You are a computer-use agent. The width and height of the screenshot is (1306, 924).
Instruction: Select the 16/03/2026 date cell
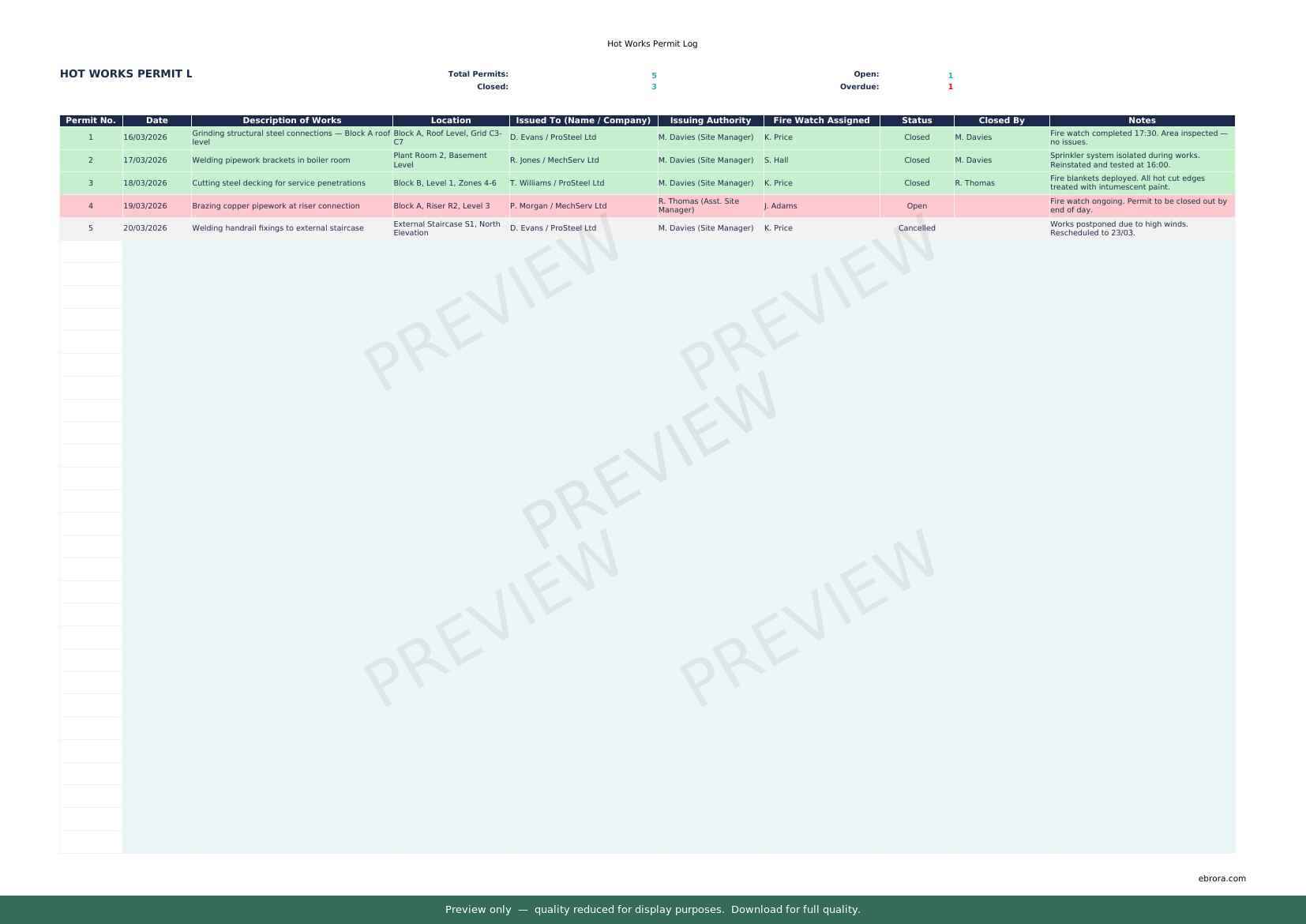(145, 137)
